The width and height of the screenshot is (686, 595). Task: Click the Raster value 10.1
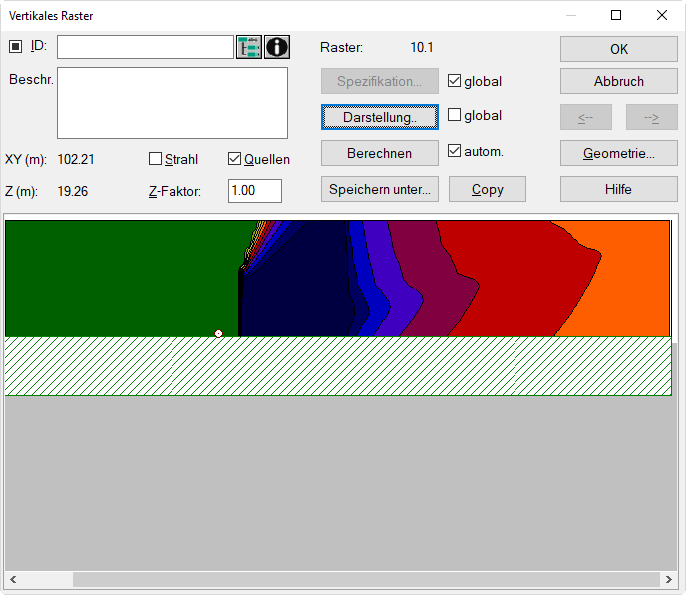pos(422,47)
